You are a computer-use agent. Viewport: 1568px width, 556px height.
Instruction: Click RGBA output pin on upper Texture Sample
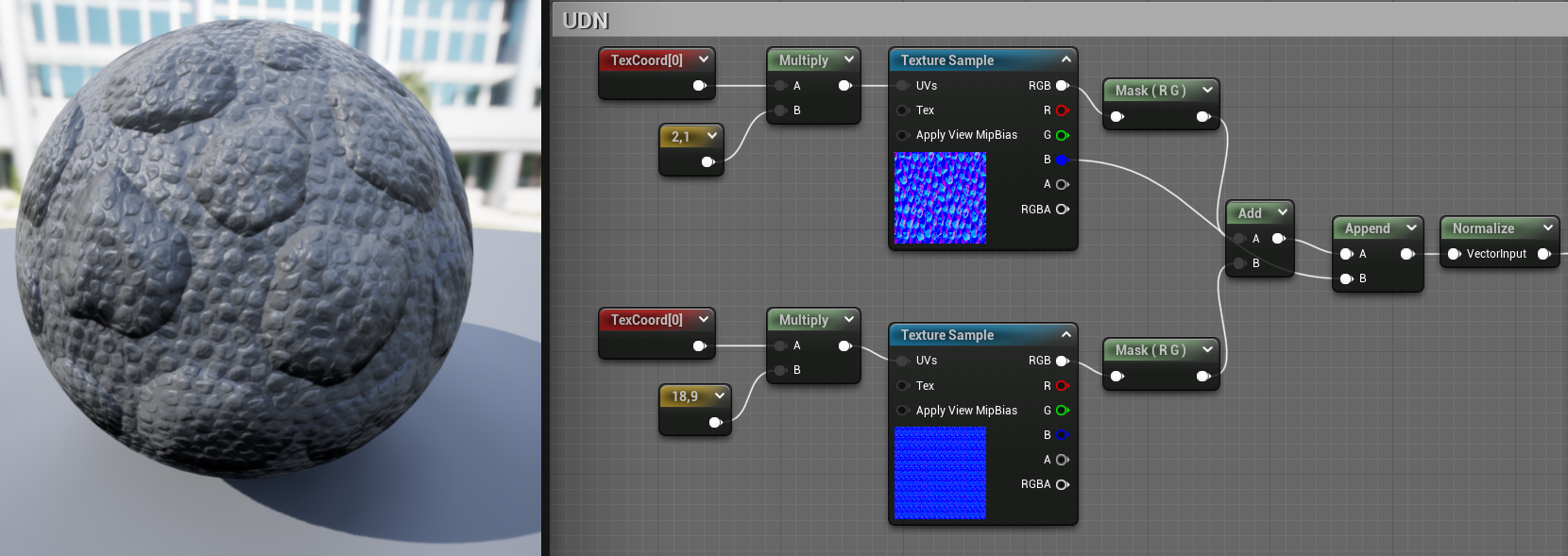[1063, 210]
